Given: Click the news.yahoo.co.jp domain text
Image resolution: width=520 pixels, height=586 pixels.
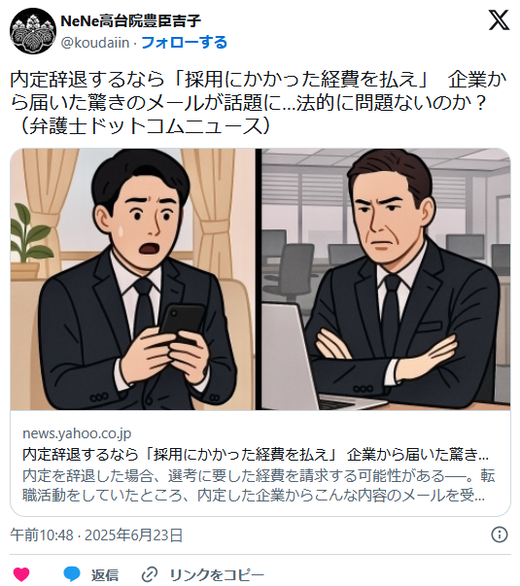Looking at the screenshot, I should pos(77,434).
